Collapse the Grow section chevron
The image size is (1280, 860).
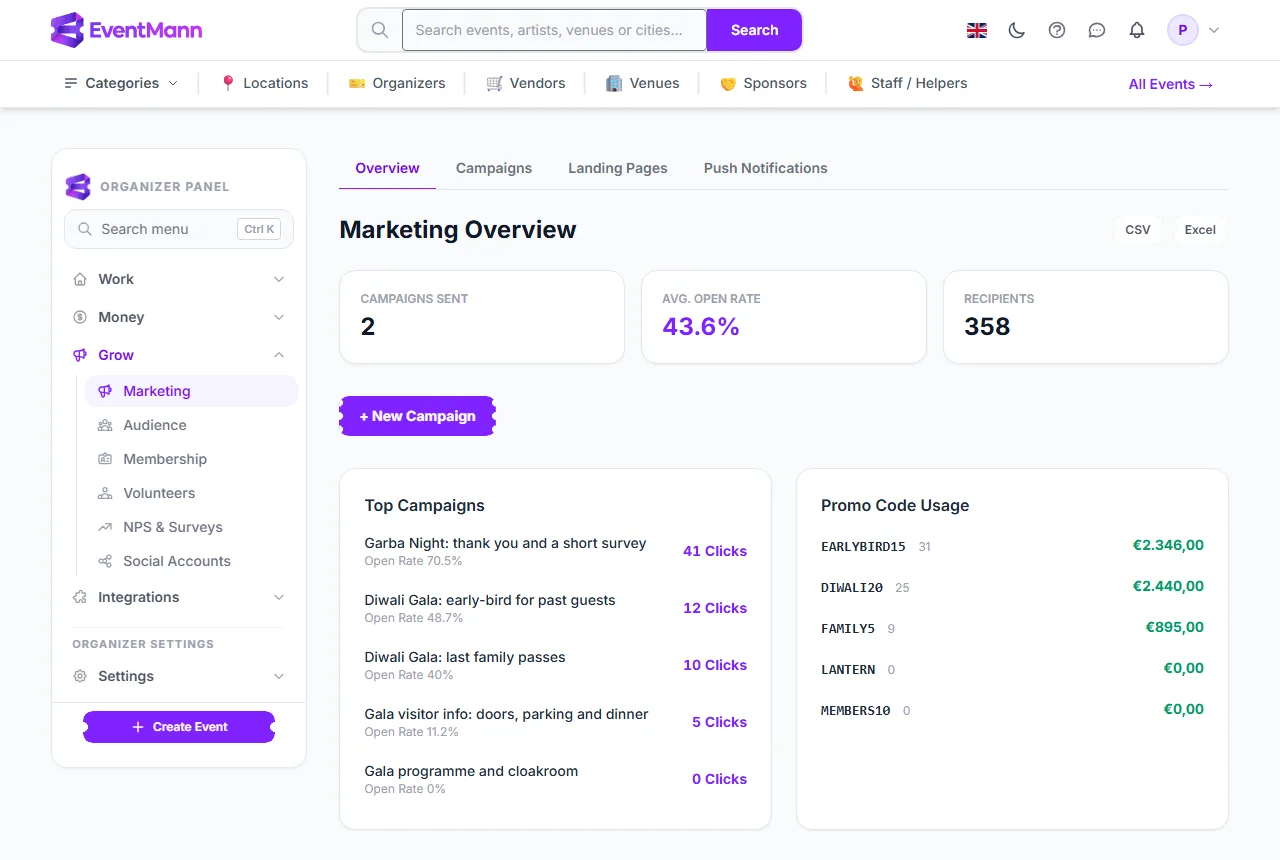coord(279,355)
